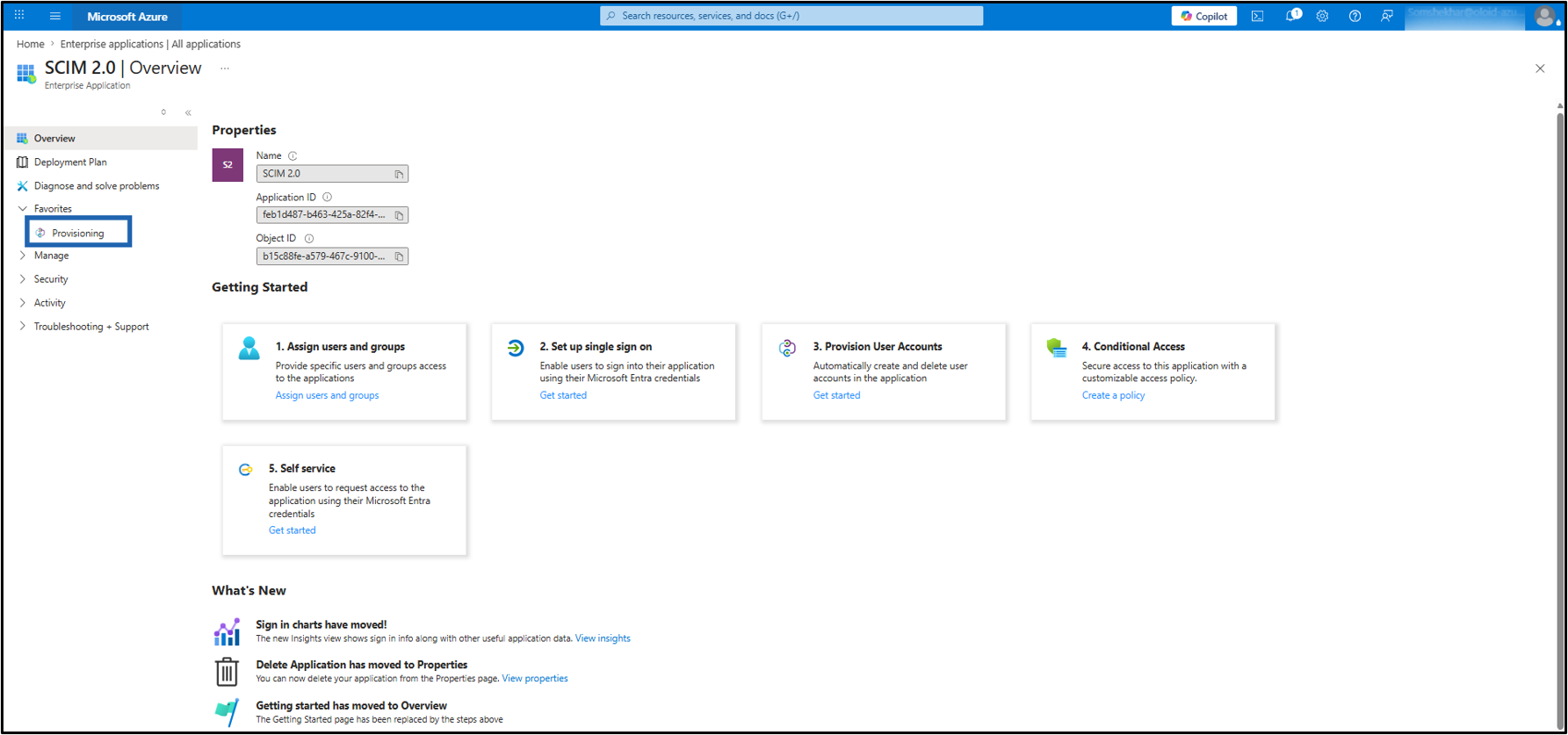Viewport: 1568px width, 735px height.
Task: Expand the Manage section
Action: point(23,256)
